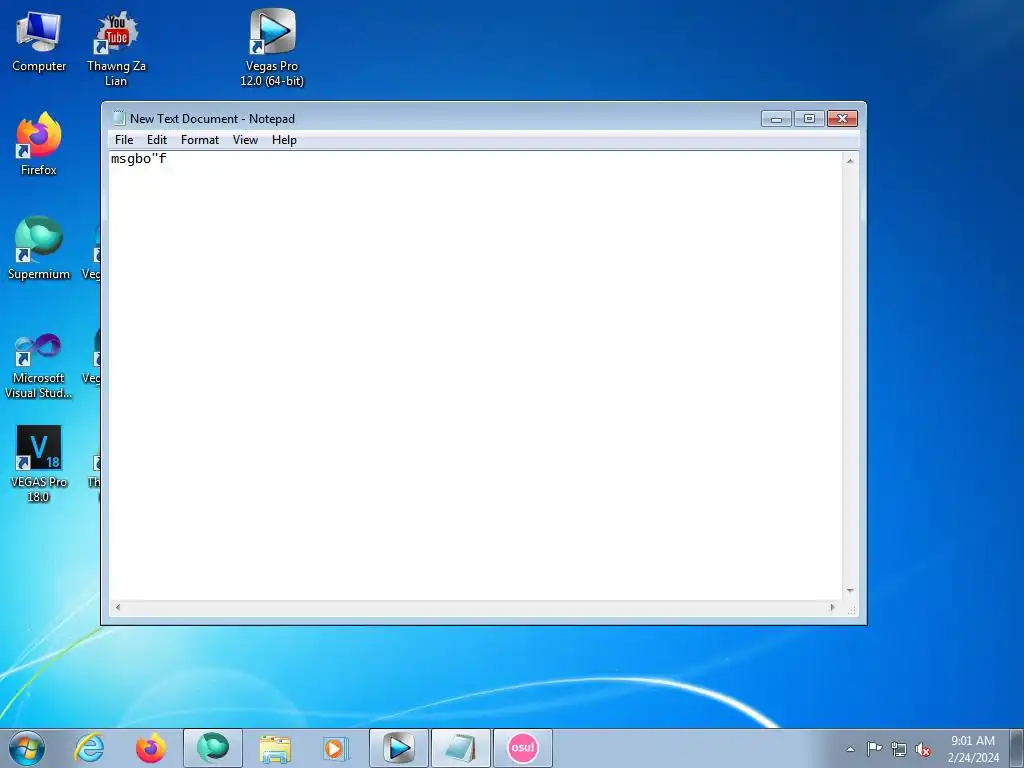Select the Microsoft Visual Studio desktop shortcut
1024x768 pixels.
click(39, 366)
